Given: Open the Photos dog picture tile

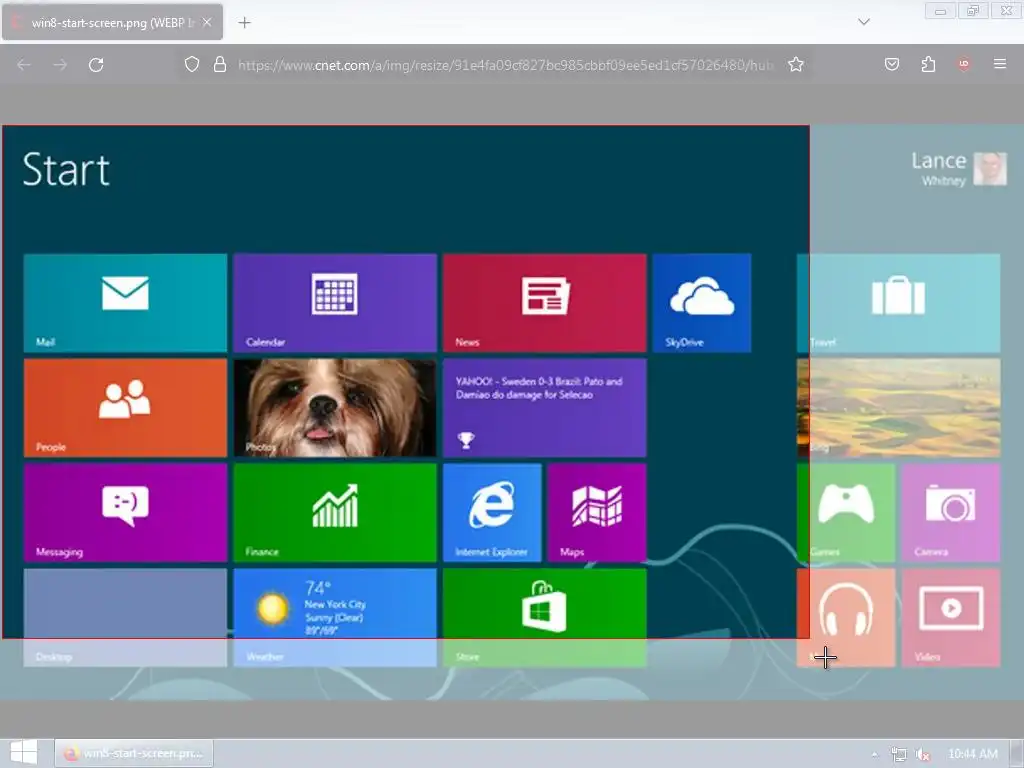Looking at the screenshot, I should tap(335, 408).
